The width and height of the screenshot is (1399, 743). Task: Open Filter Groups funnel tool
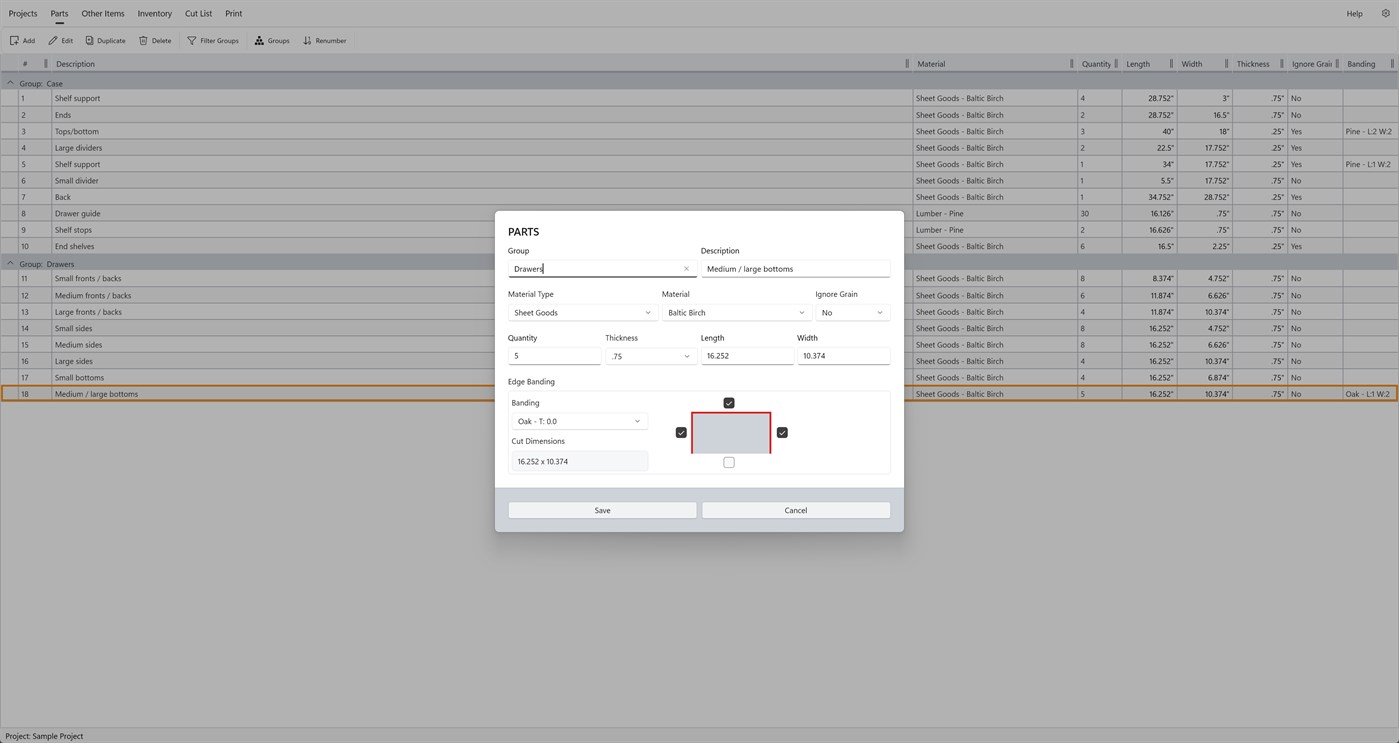(x=213, y=41)
